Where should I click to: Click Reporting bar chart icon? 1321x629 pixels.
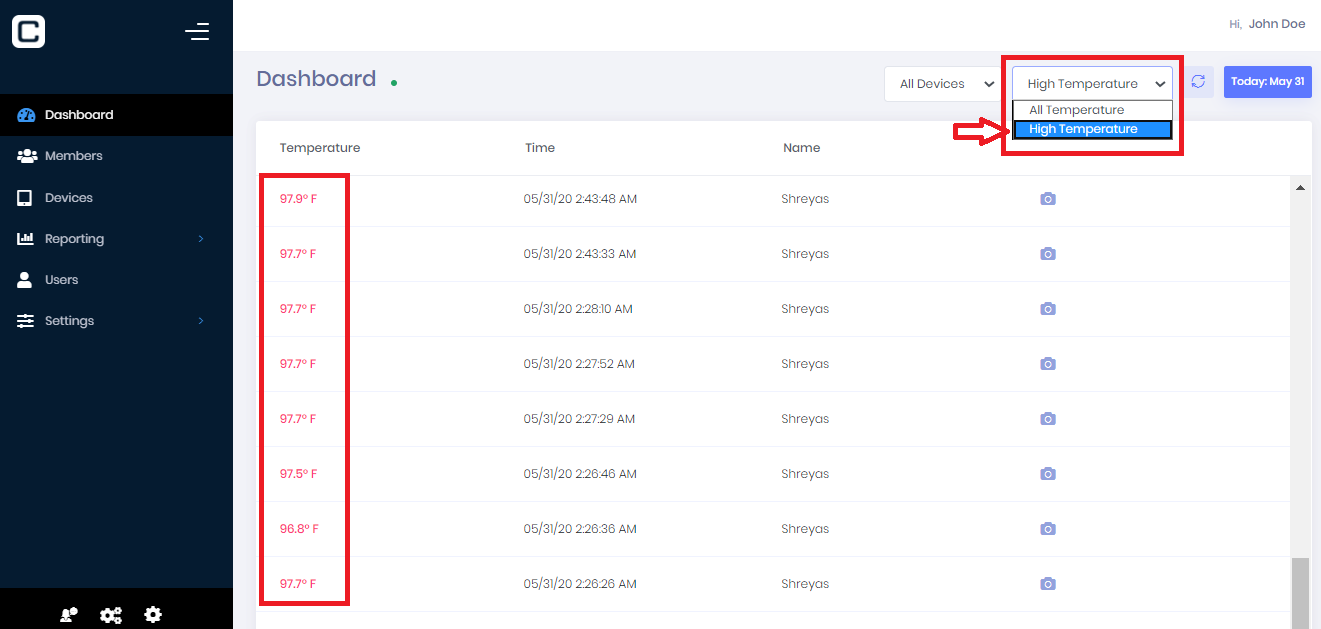pos(26,239)
